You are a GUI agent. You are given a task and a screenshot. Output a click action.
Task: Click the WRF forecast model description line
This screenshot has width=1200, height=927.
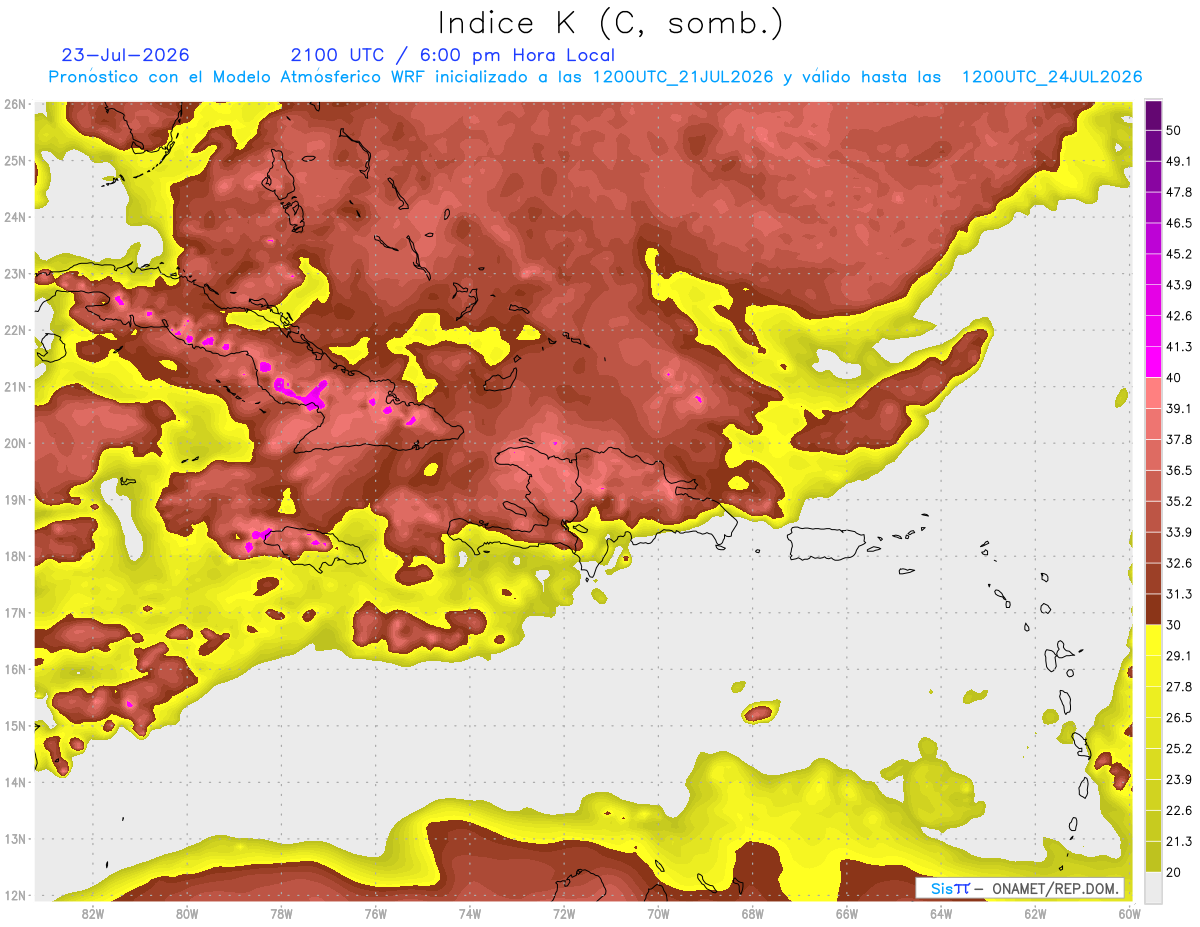pyautogui.click(x=595, y=77)
